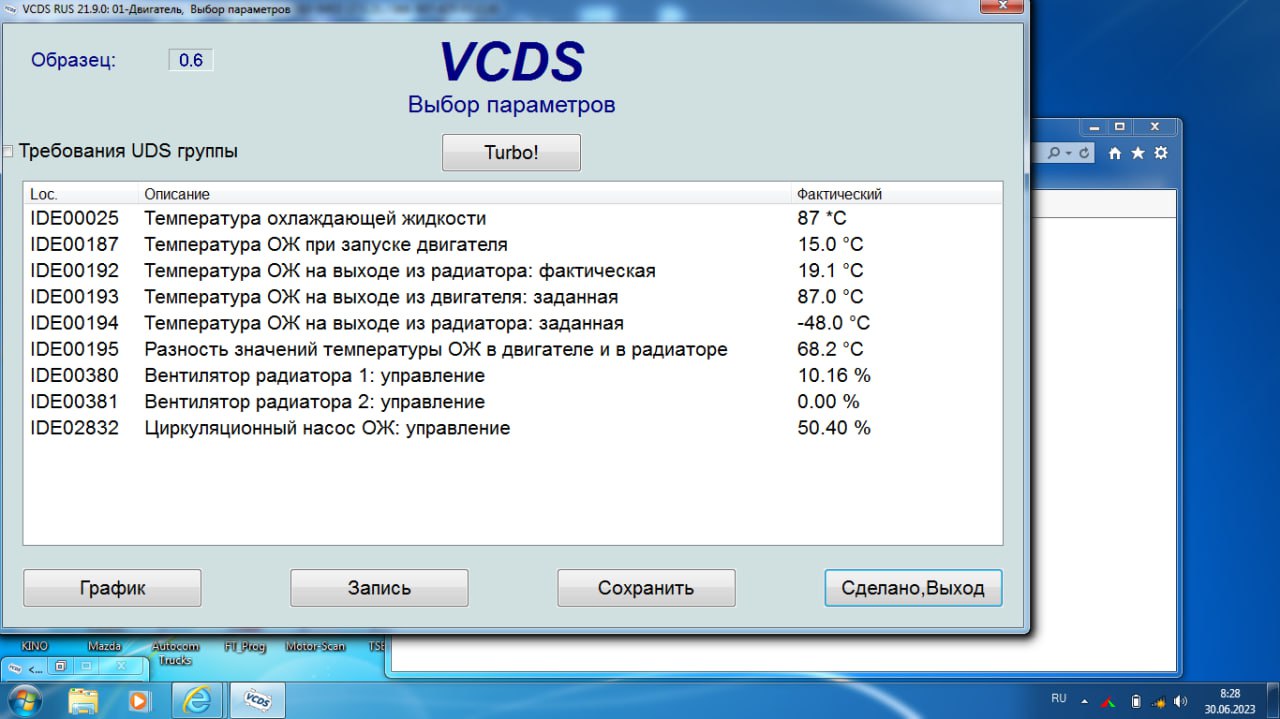1280x719 pixels.
Task: Click the value -48.0 °C
Action: pyautogui.click(x=833, y=323)
